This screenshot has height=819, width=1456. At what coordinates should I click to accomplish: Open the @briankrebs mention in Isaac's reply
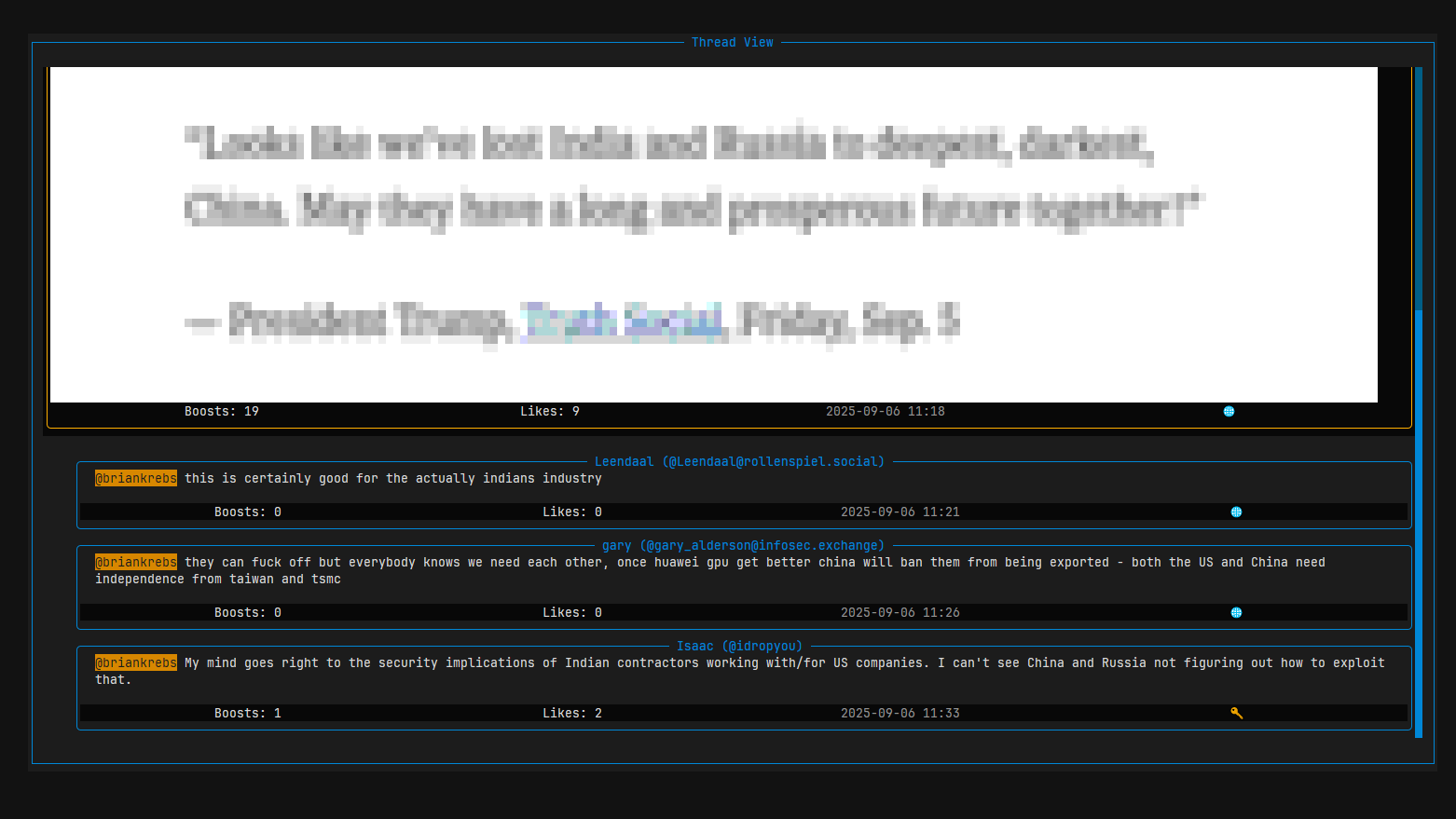pos(135,662)
